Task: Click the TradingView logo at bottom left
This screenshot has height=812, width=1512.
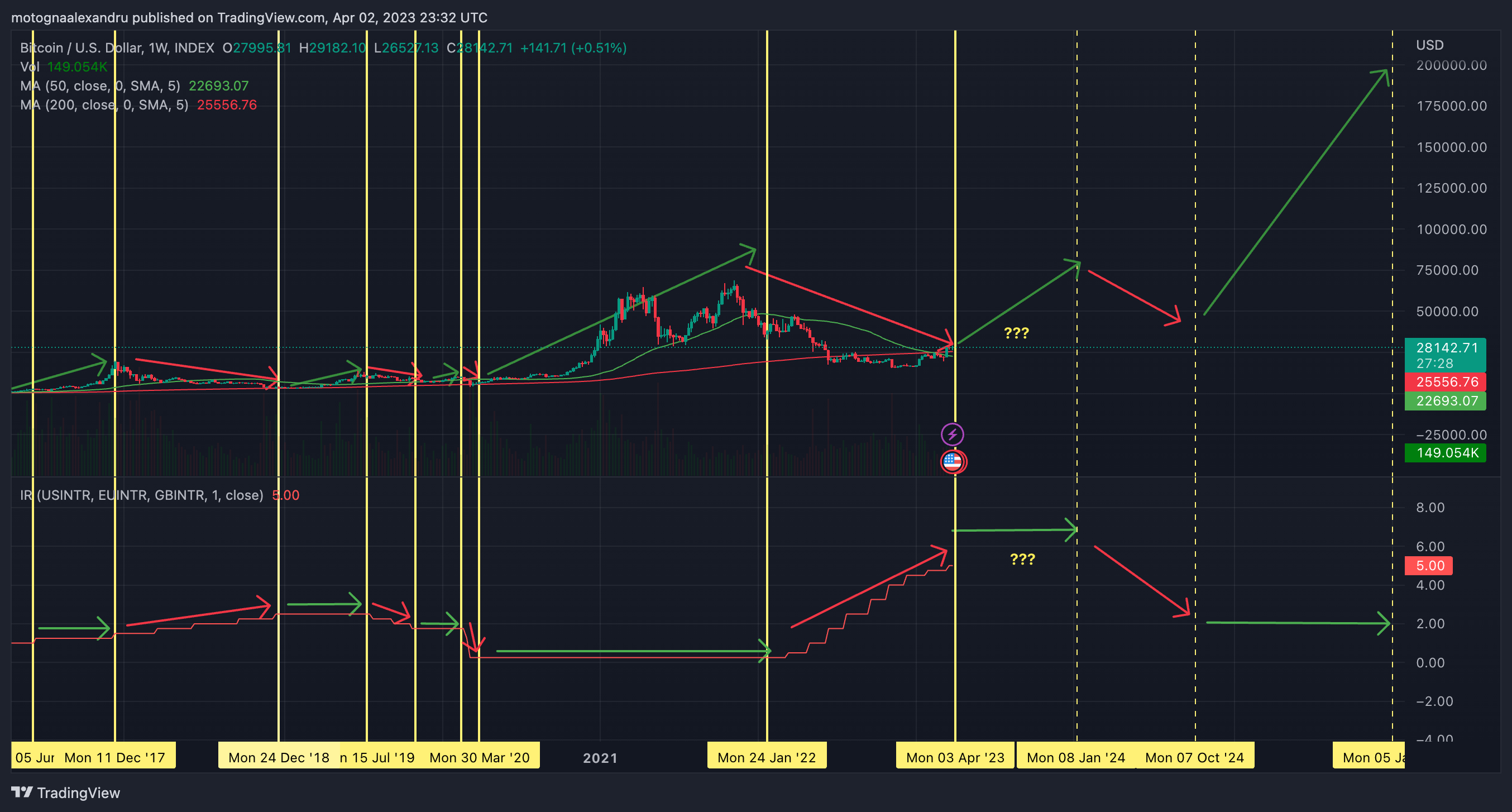Action: click(66, 792)
